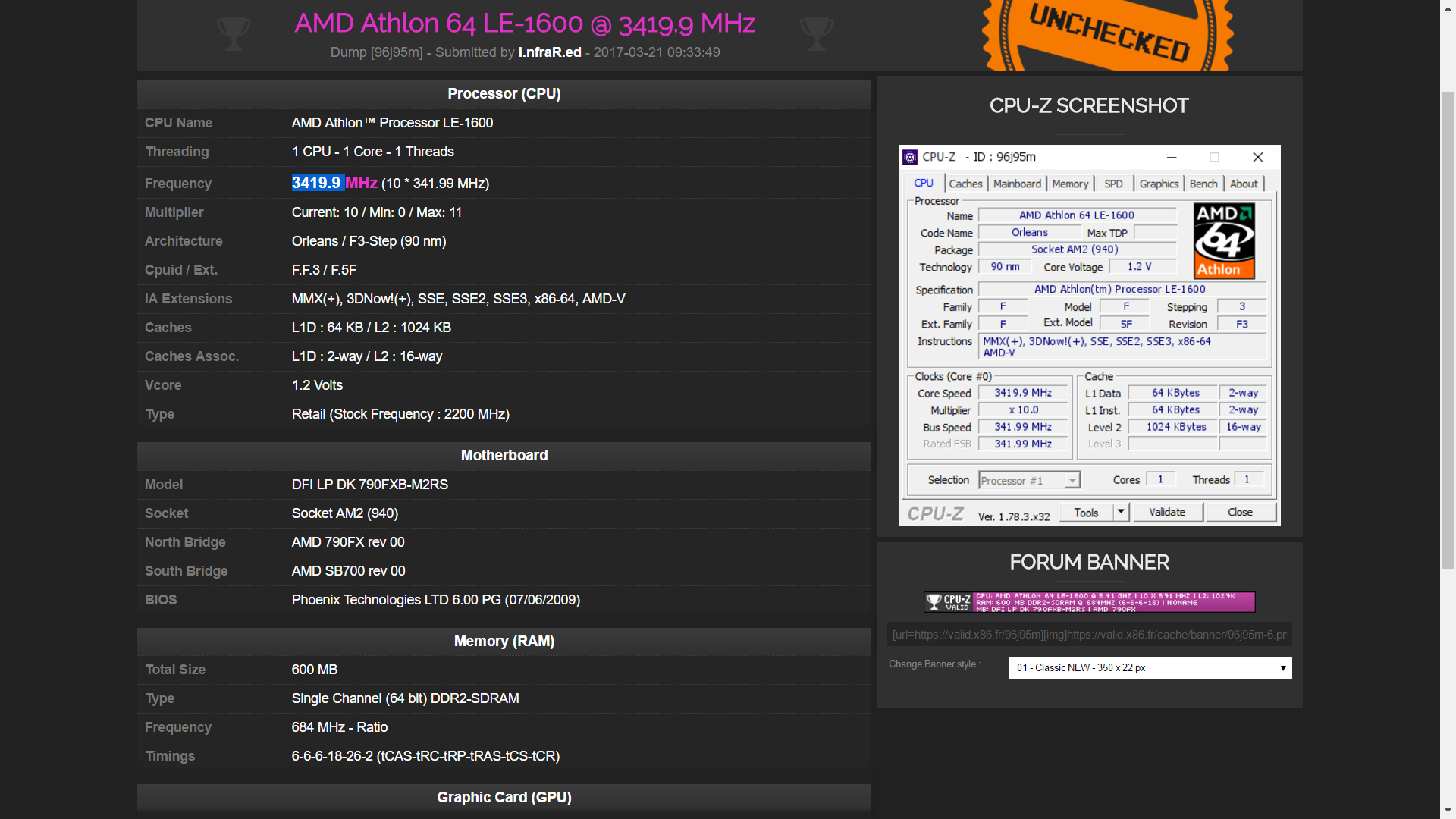The width and height of the screenshot is (1456, 819).
Task: Open the I.nfraR.ed submitter profile link
Action: tap(550, 52)
